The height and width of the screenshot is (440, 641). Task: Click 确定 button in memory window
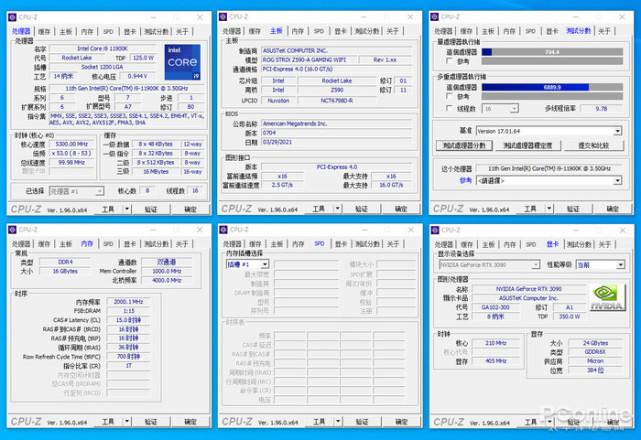pyautogui.click(x=191, y=421)
